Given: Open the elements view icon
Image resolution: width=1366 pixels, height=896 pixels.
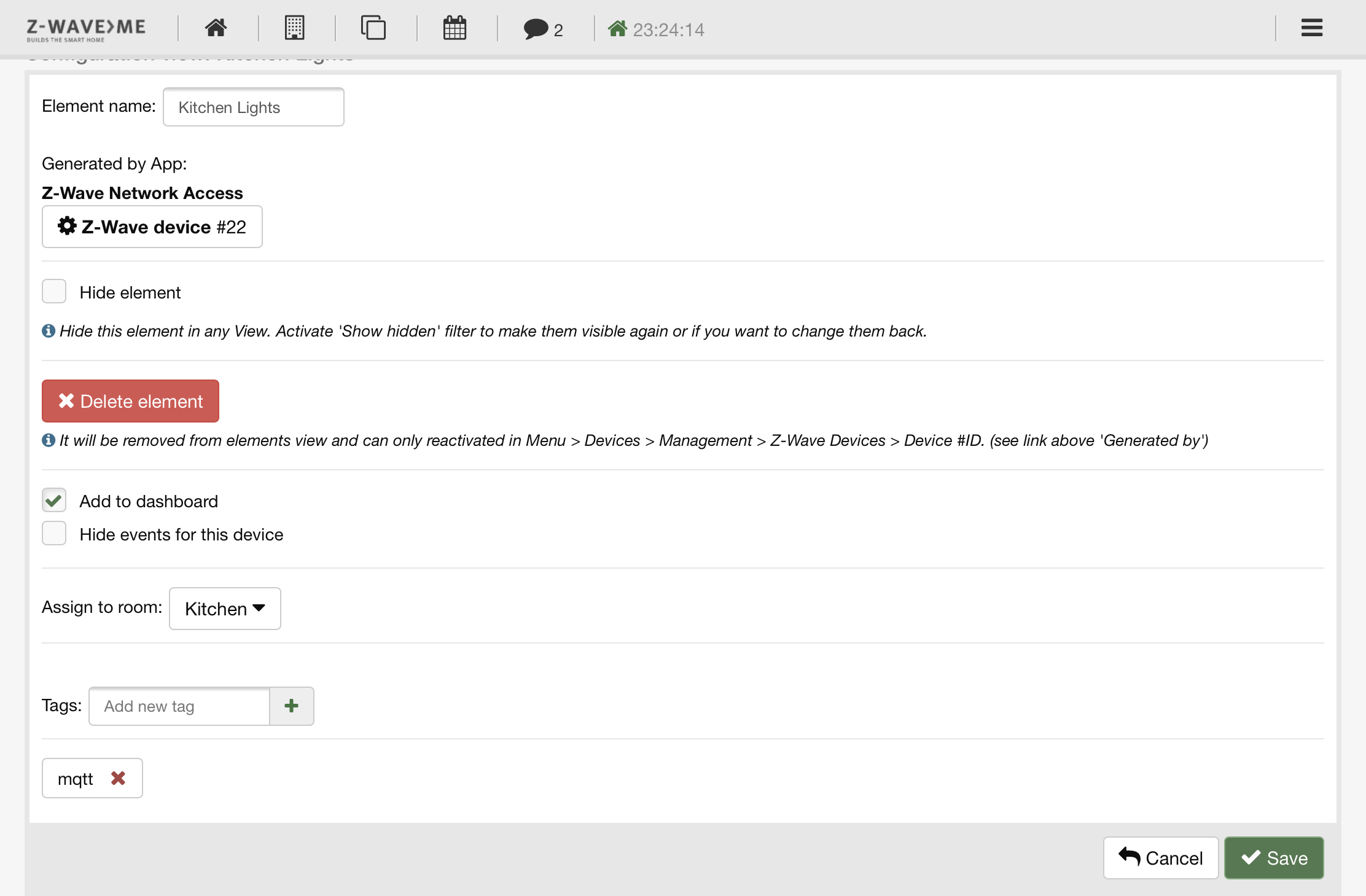Looking at the screenshot, I should [x=374, y=28].
